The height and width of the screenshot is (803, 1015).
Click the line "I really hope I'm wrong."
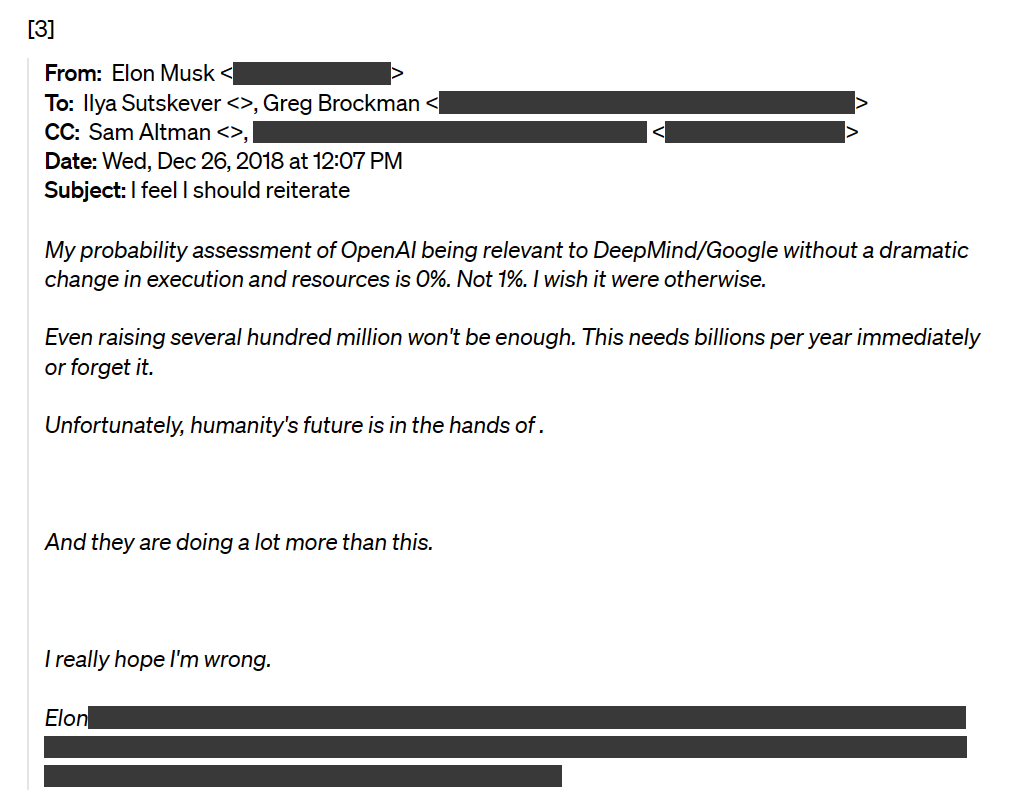[x=158, y=660]
